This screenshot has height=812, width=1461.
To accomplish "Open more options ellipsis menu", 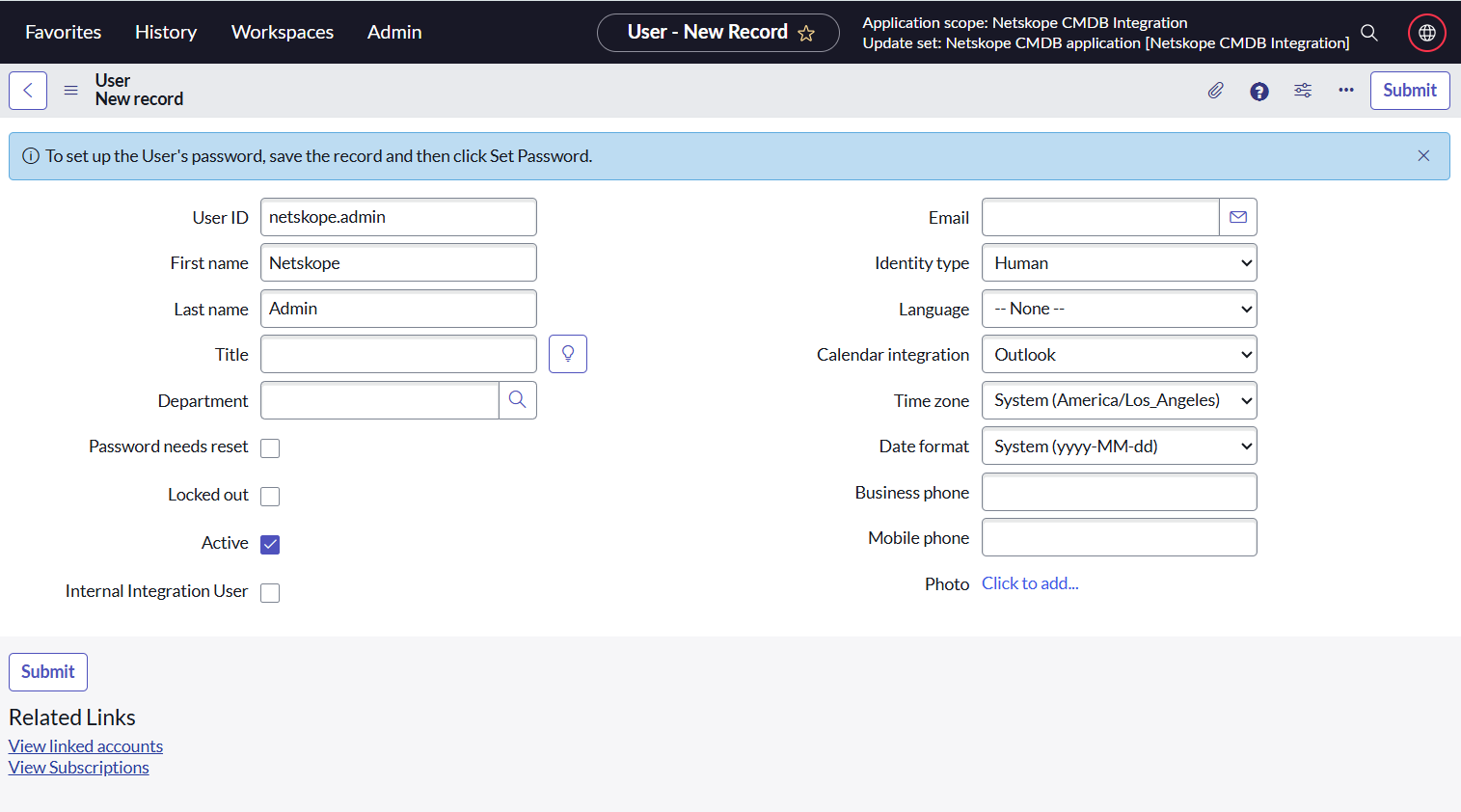I will pyautogui.click(x=1346, y=91).
